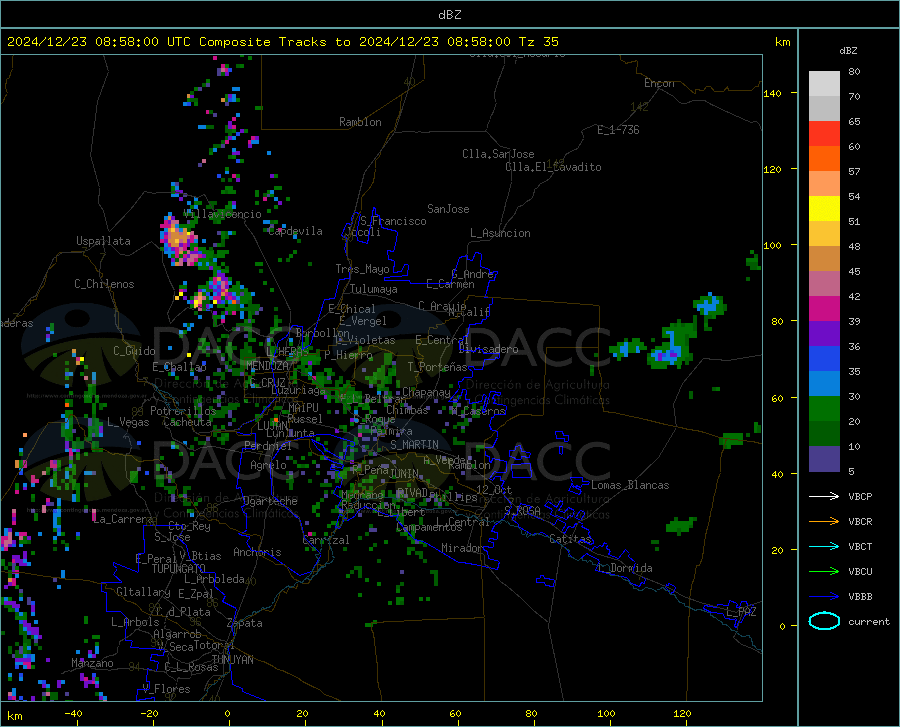Select the white 70 dBZ color swatch
The width and height of the screenshot is (900, 727).
pyautogui.click(x=824, y=84)
